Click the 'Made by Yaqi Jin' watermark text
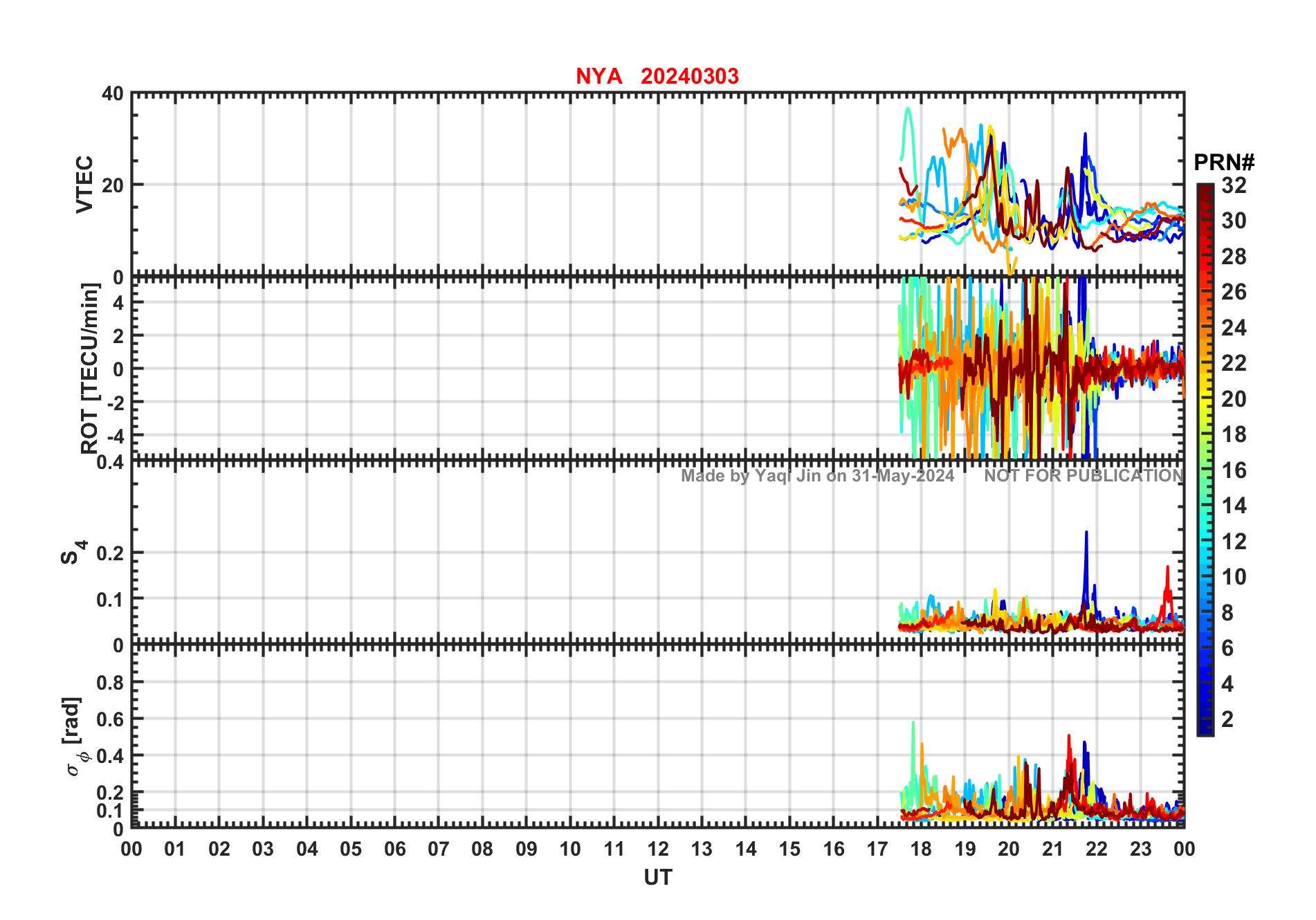Screen dimensions: 1316x920 point(818,476)
